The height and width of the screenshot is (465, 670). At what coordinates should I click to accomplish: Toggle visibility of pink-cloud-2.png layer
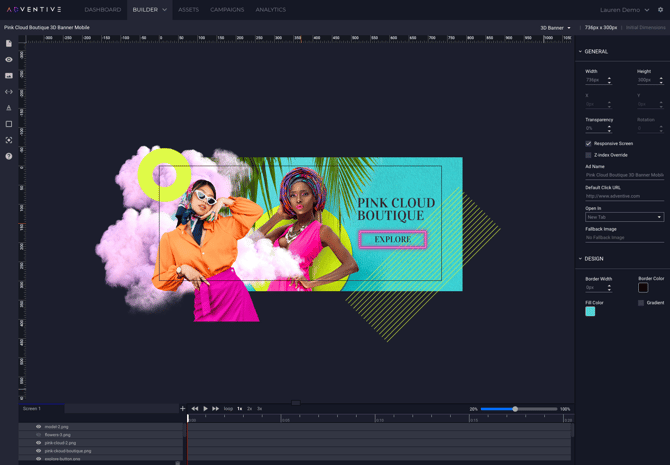(38, 443)
